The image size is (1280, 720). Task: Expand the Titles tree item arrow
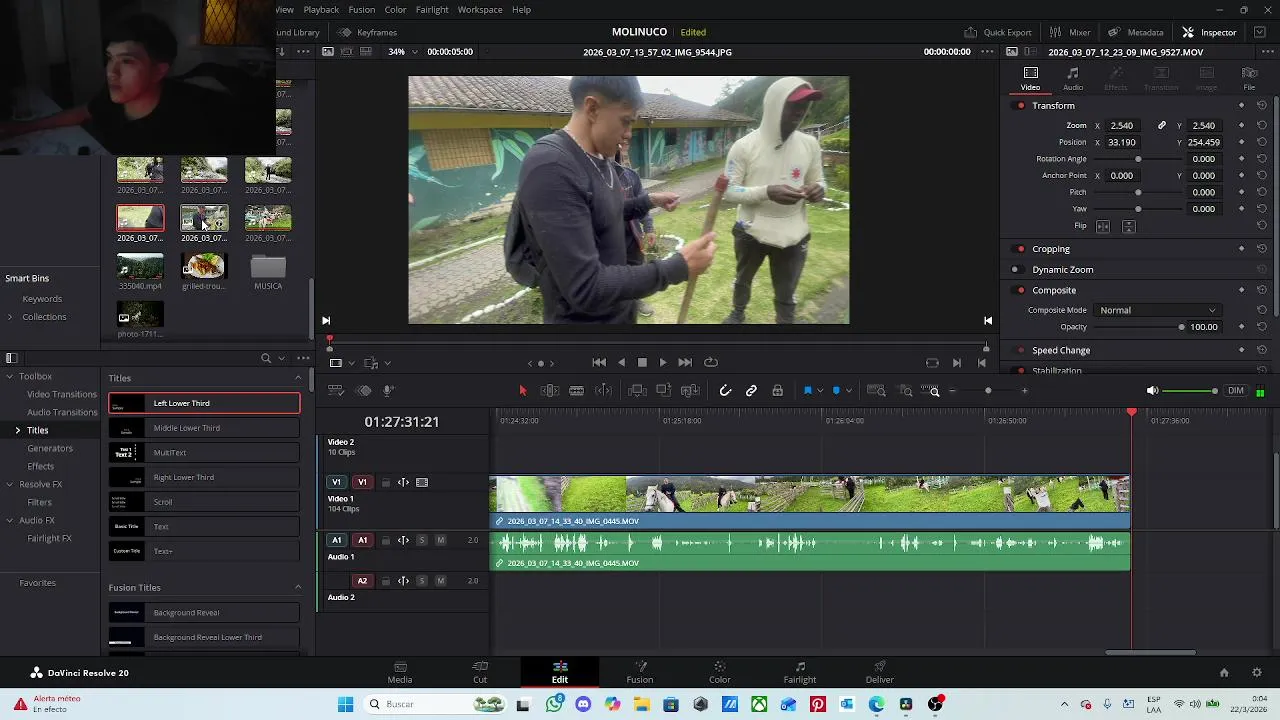17,430
